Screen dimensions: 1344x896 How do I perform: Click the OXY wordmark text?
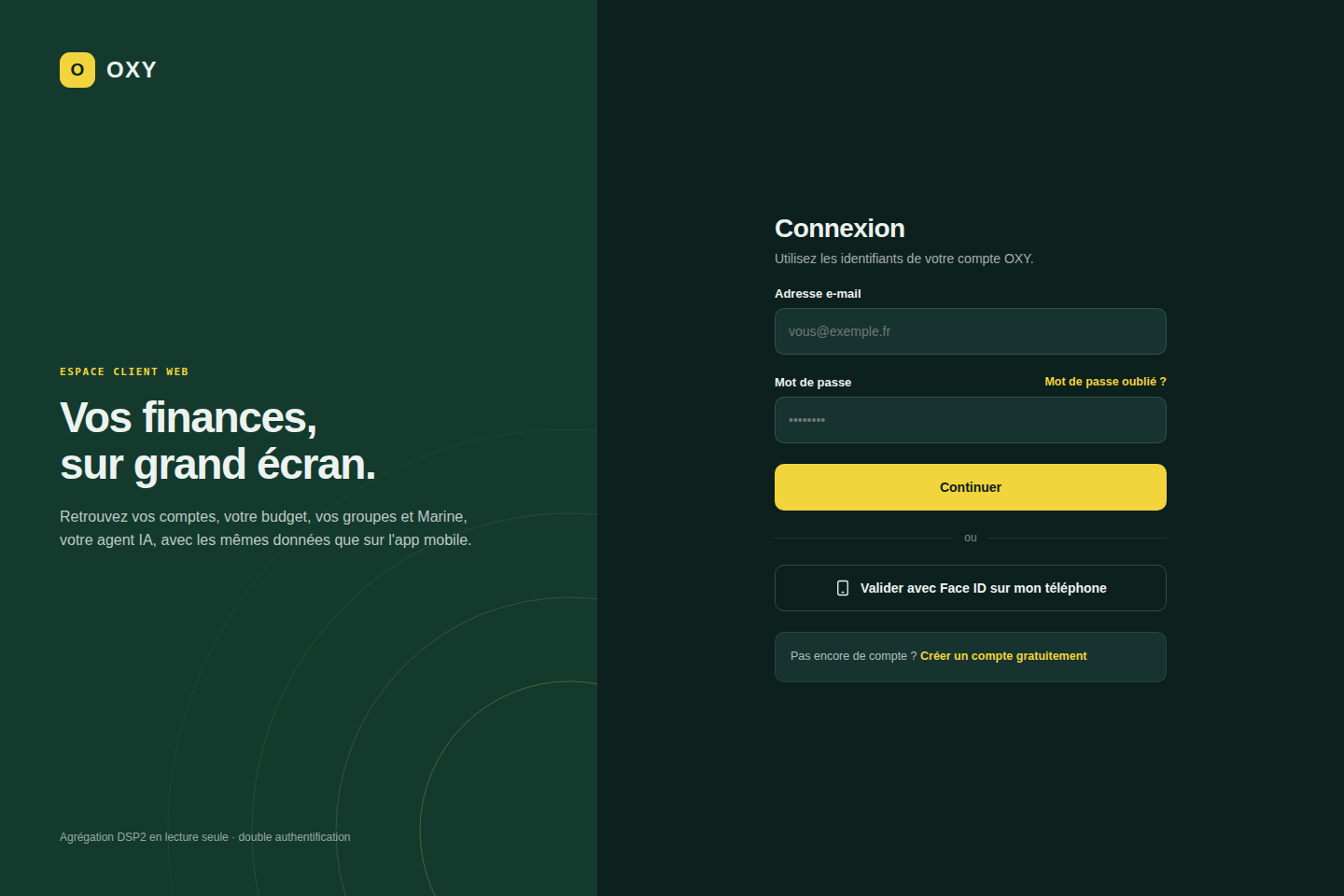coord(132,70)
